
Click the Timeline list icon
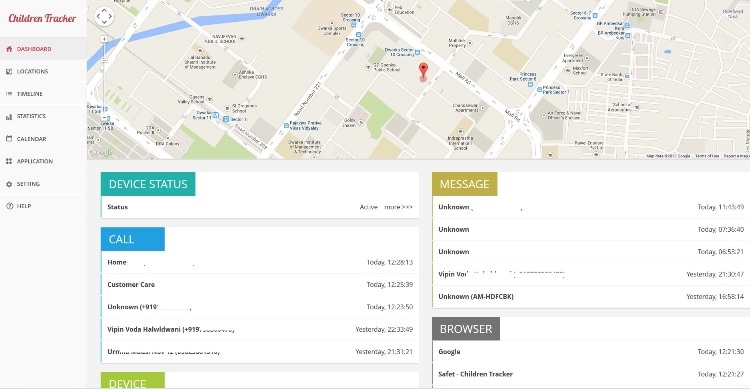pos(9,94)
